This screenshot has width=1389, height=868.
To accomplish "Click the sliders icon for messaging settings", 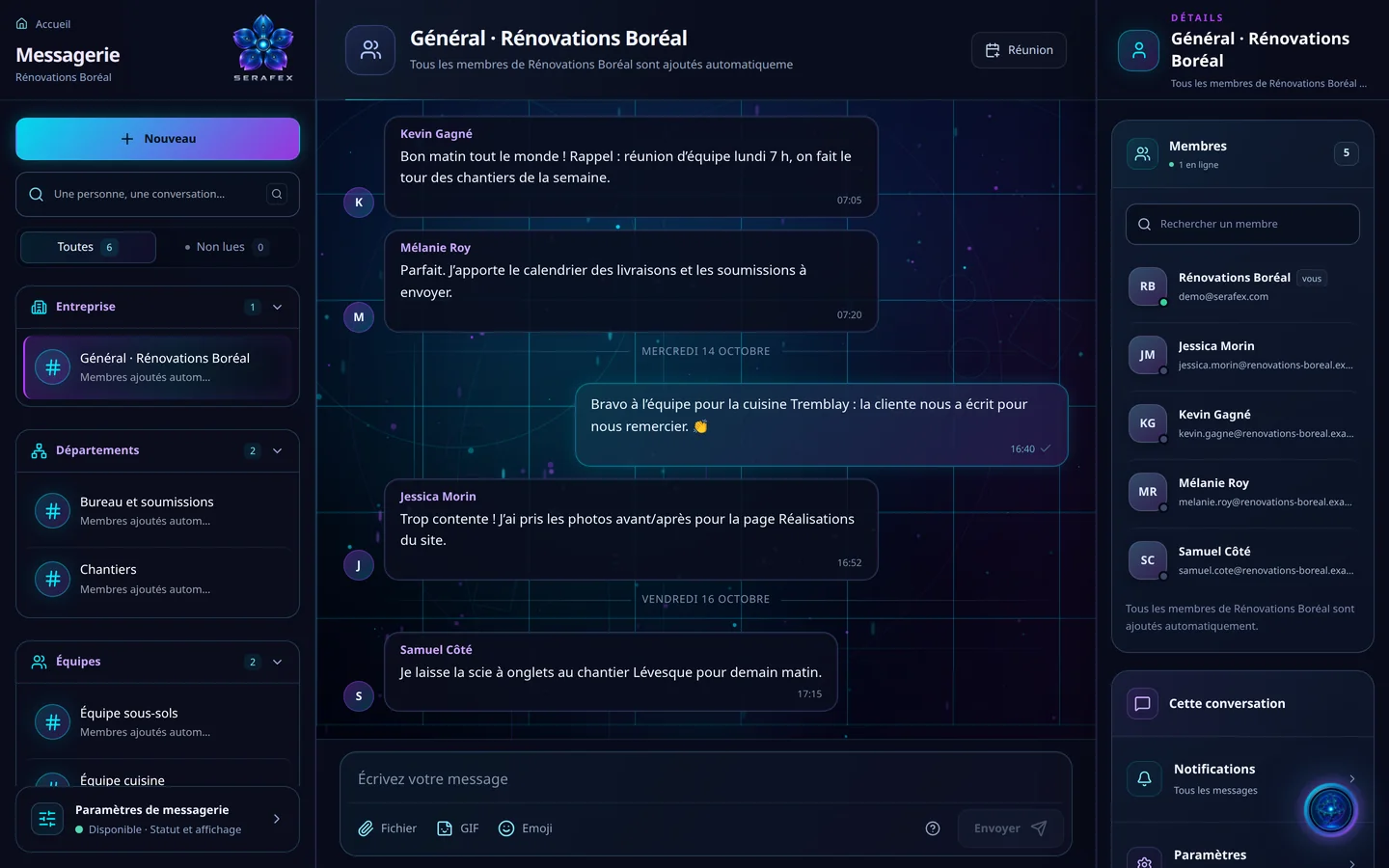I will (x=47, y=819).
